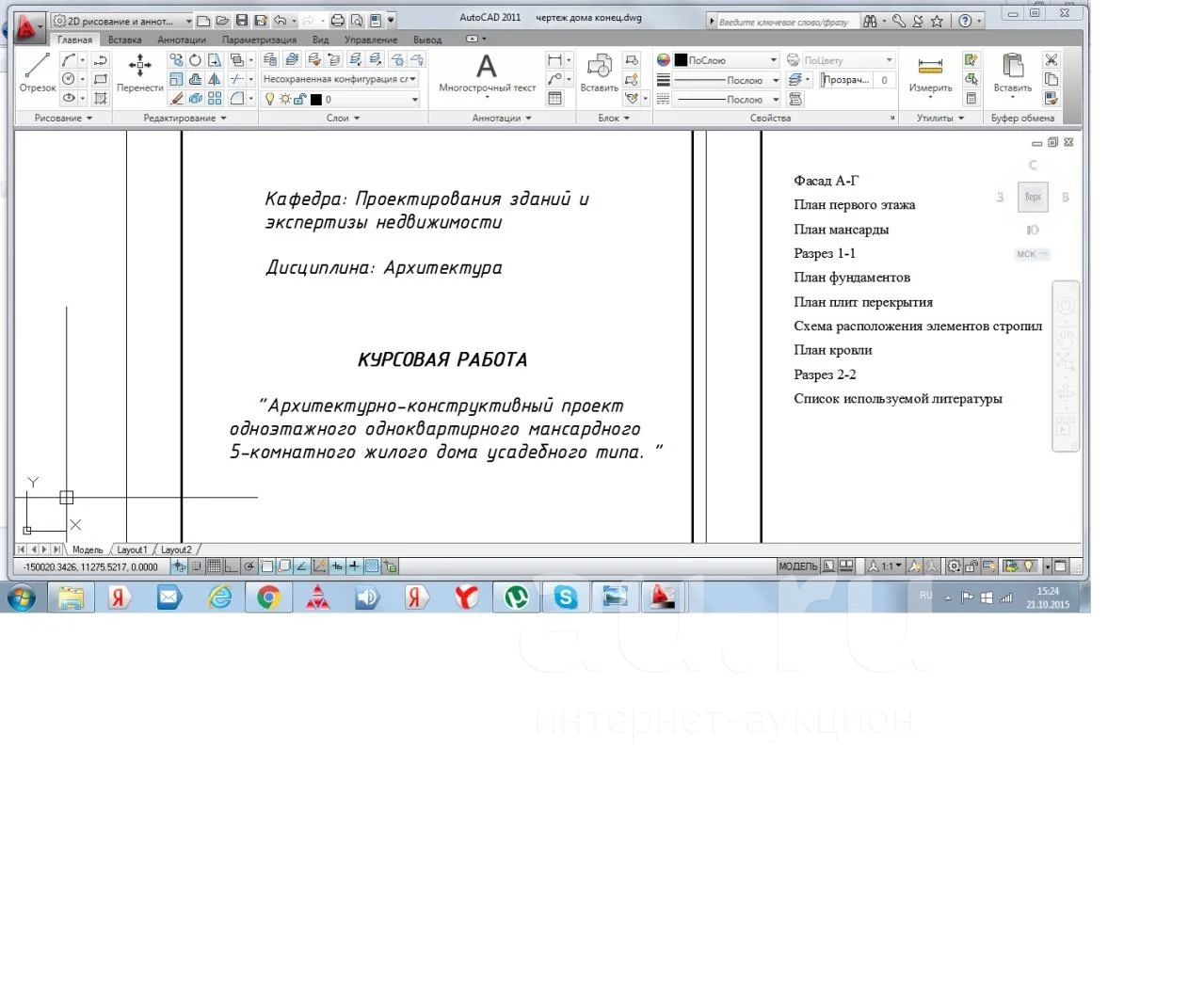
Task: Switch to the Вставка ribbon tab
Action: [x=124, y=40]
